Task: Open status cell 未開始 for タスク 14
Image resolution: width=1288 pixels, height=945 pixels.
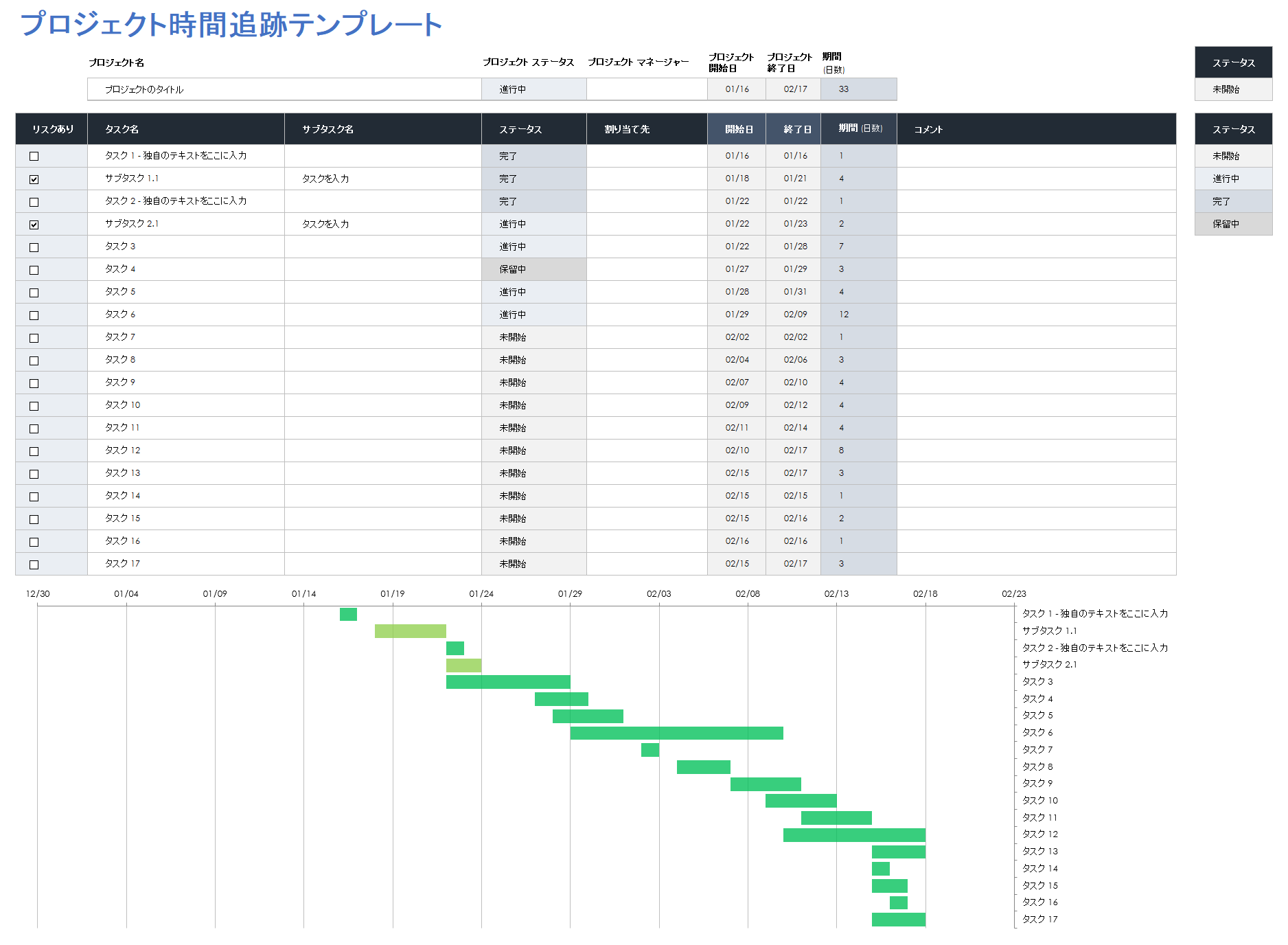Action: coord(533,496)
